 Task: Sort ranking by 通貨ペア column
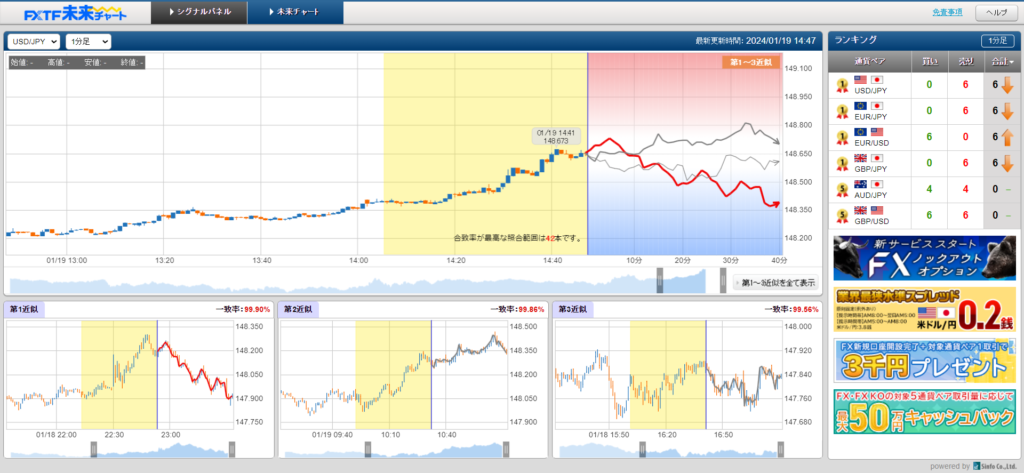point(870,62)
